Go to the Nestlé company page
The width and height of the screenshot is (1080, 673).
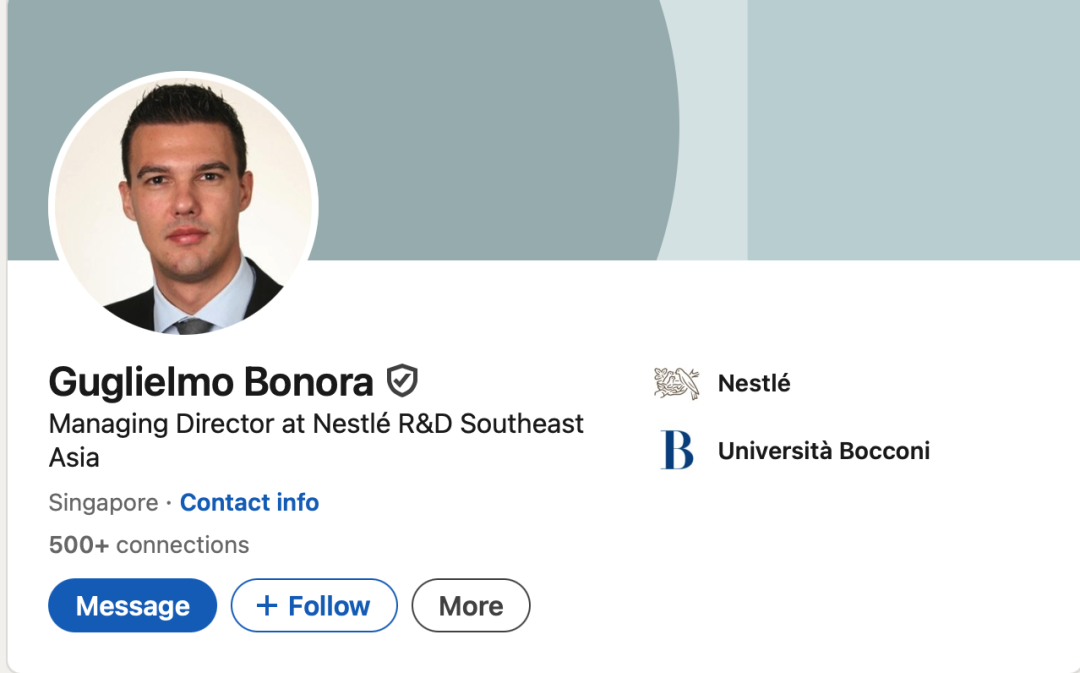[x=754, y=383]
